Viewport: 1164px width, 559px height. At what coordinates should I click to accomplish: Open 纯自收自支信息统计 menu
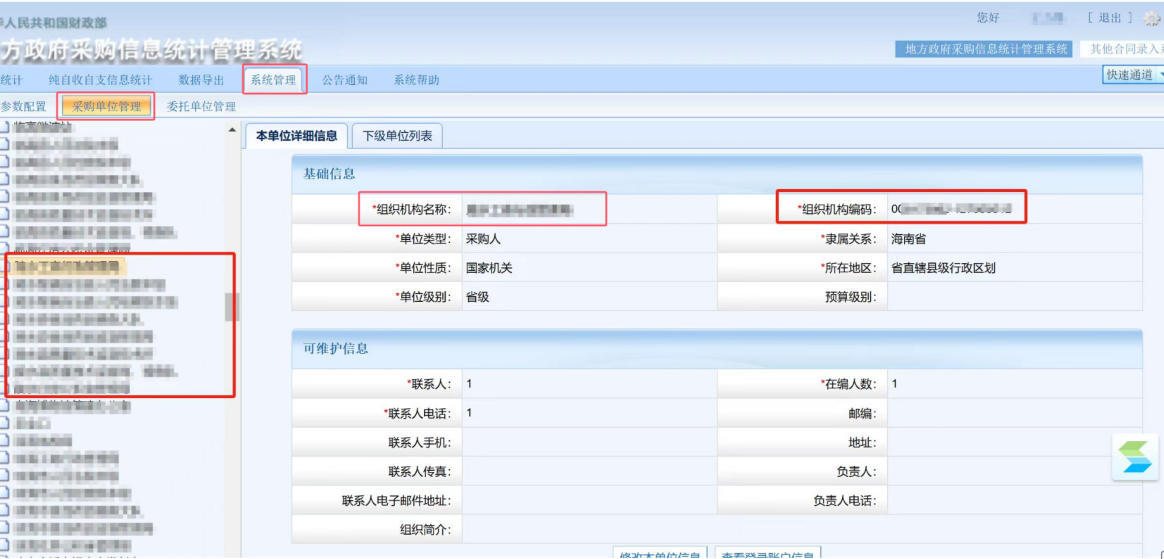100,80
